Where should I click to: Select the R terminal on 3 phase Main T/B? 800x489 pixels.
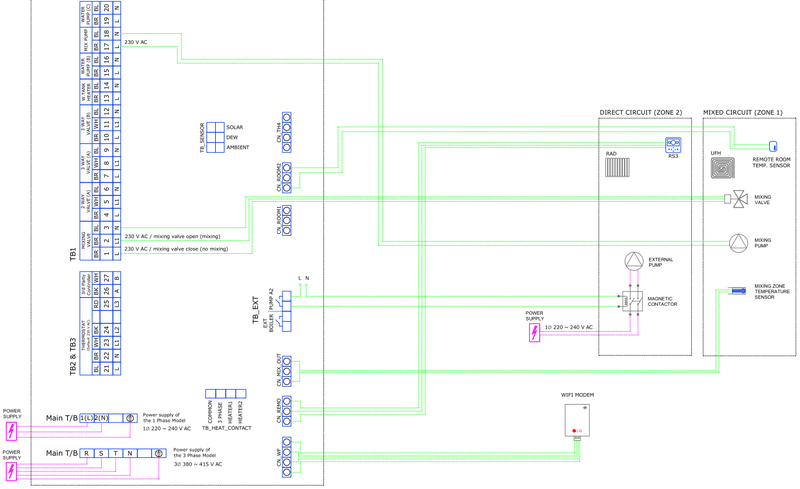[x=87, y=453]
